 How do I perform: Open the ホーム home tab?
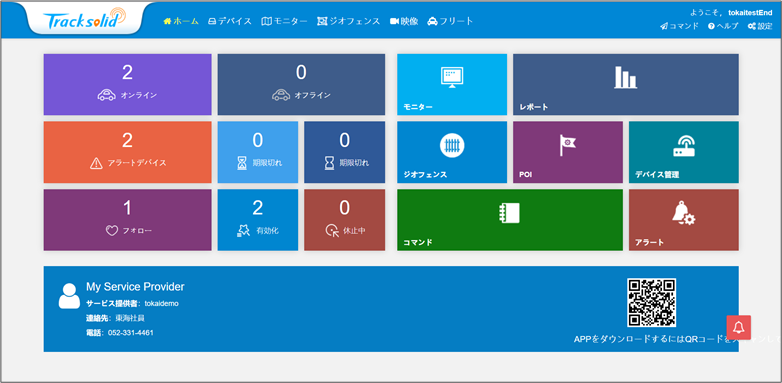click(x=181, y=21)
